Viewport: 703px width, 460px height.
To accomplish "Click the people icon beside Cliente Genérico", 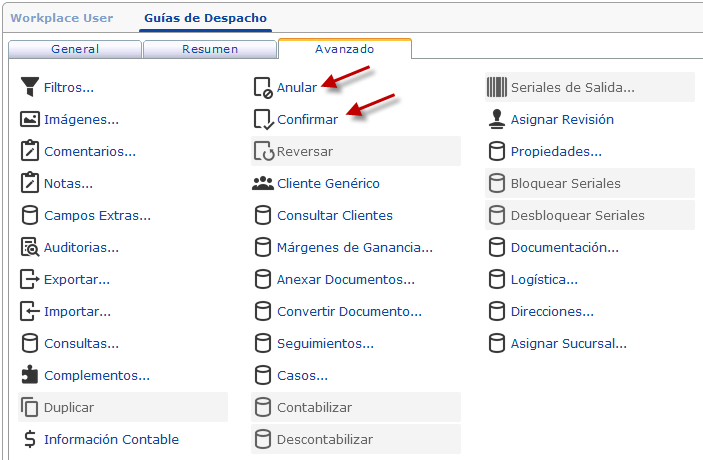I will pyautogui.click(x=262, y=183).
